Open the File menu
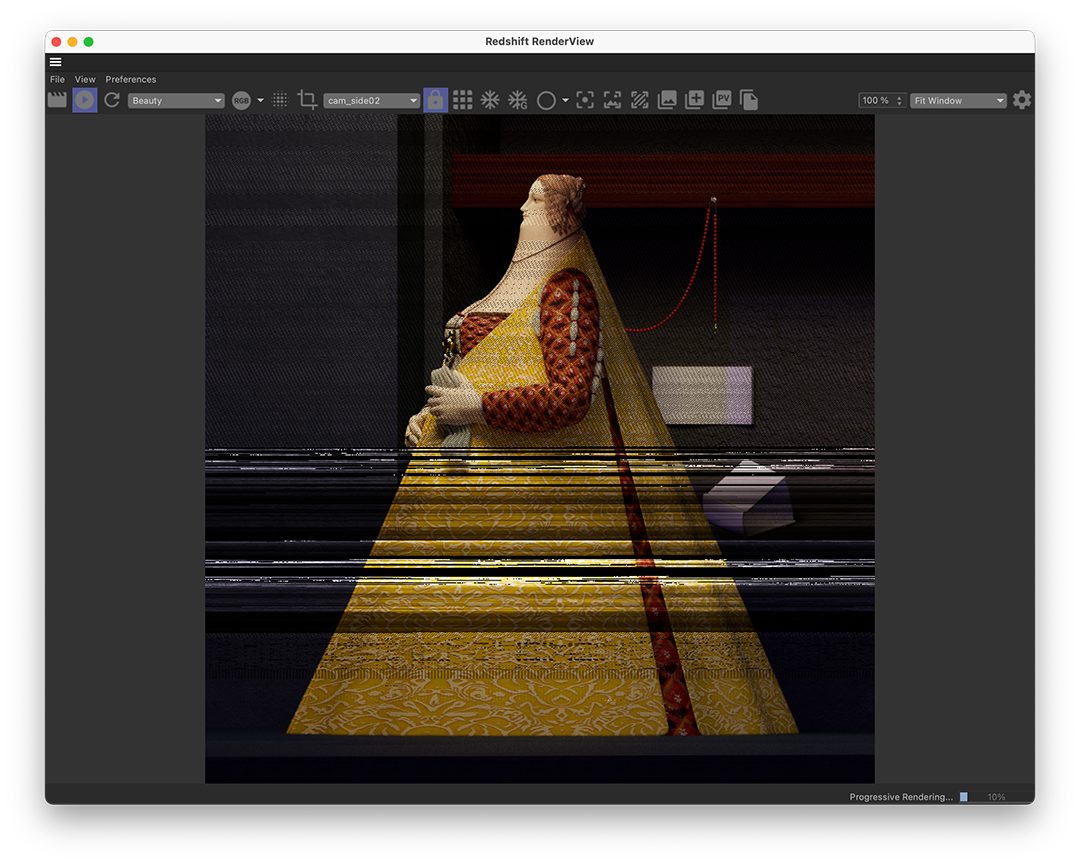The height and width of the screenshot is (864, 1080). pyautogui.click(x=57, y=79)
